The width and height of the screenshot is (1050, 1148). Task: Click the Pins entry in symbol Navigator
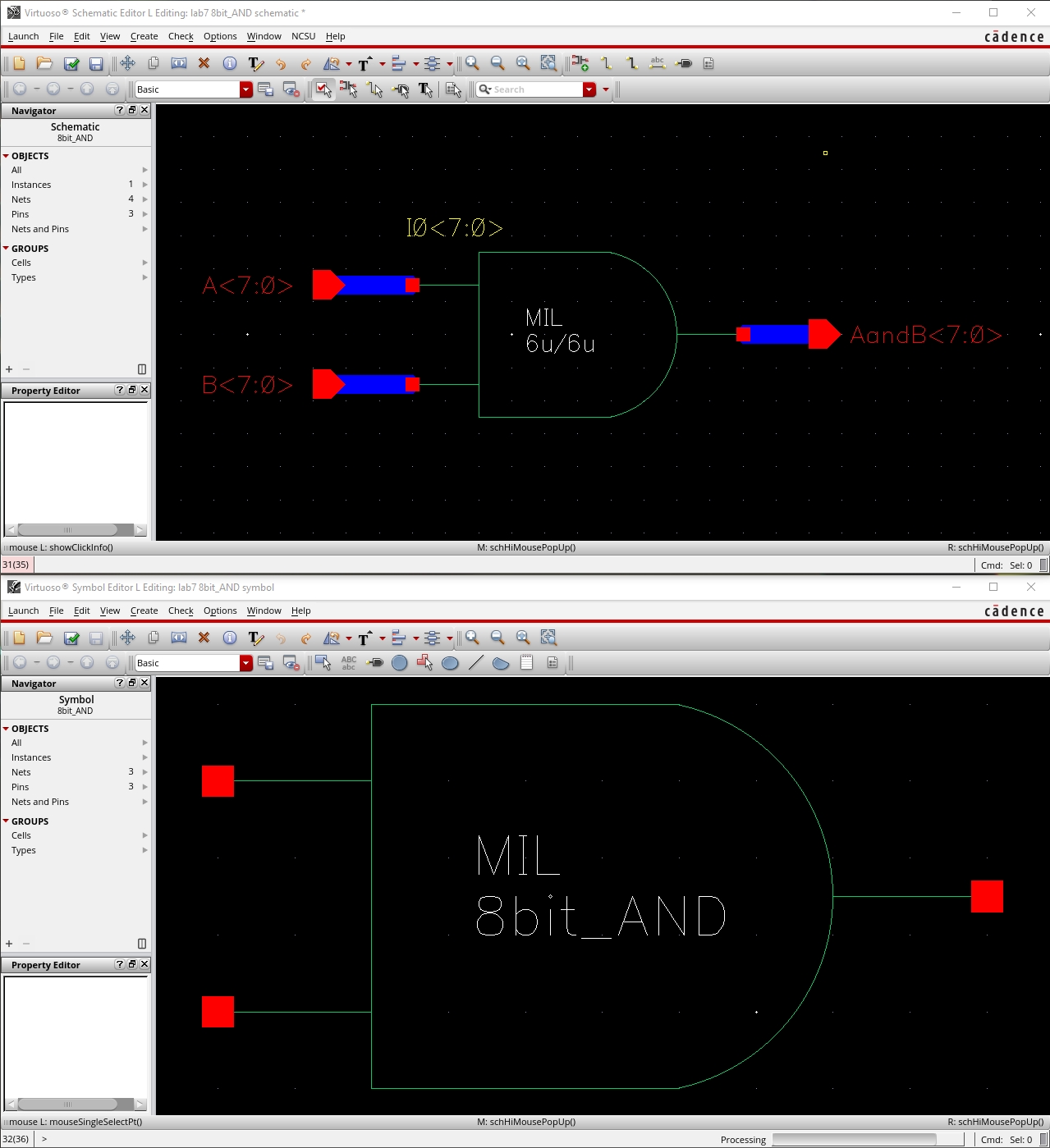coord(21,787)
